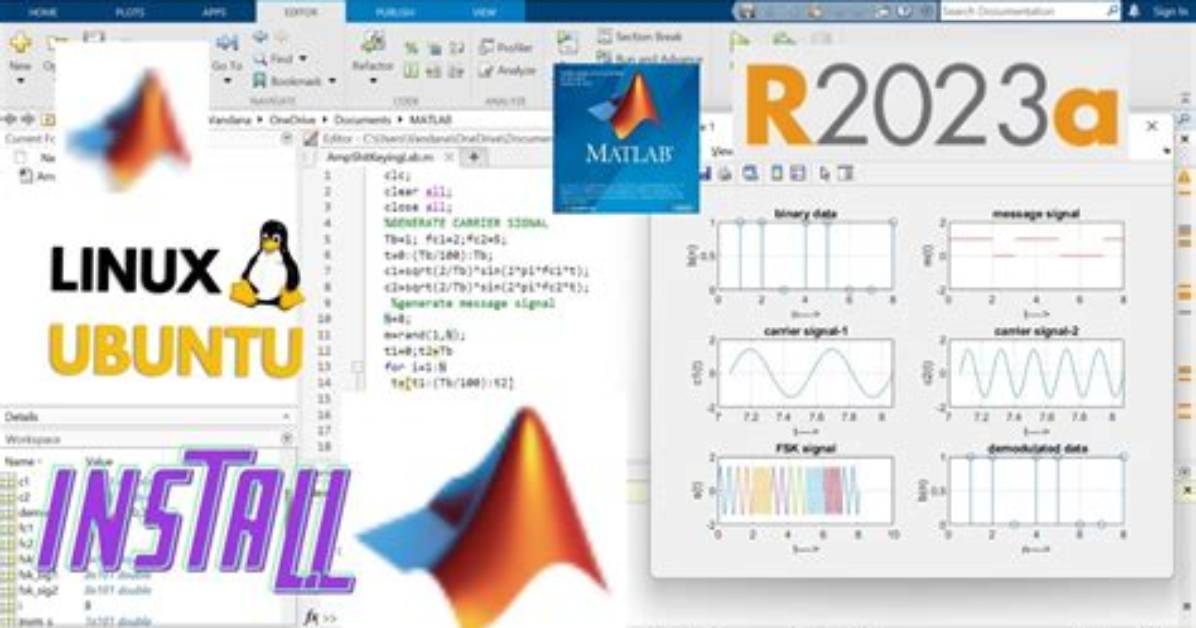Click the binary data subplot

coord(805,256)
